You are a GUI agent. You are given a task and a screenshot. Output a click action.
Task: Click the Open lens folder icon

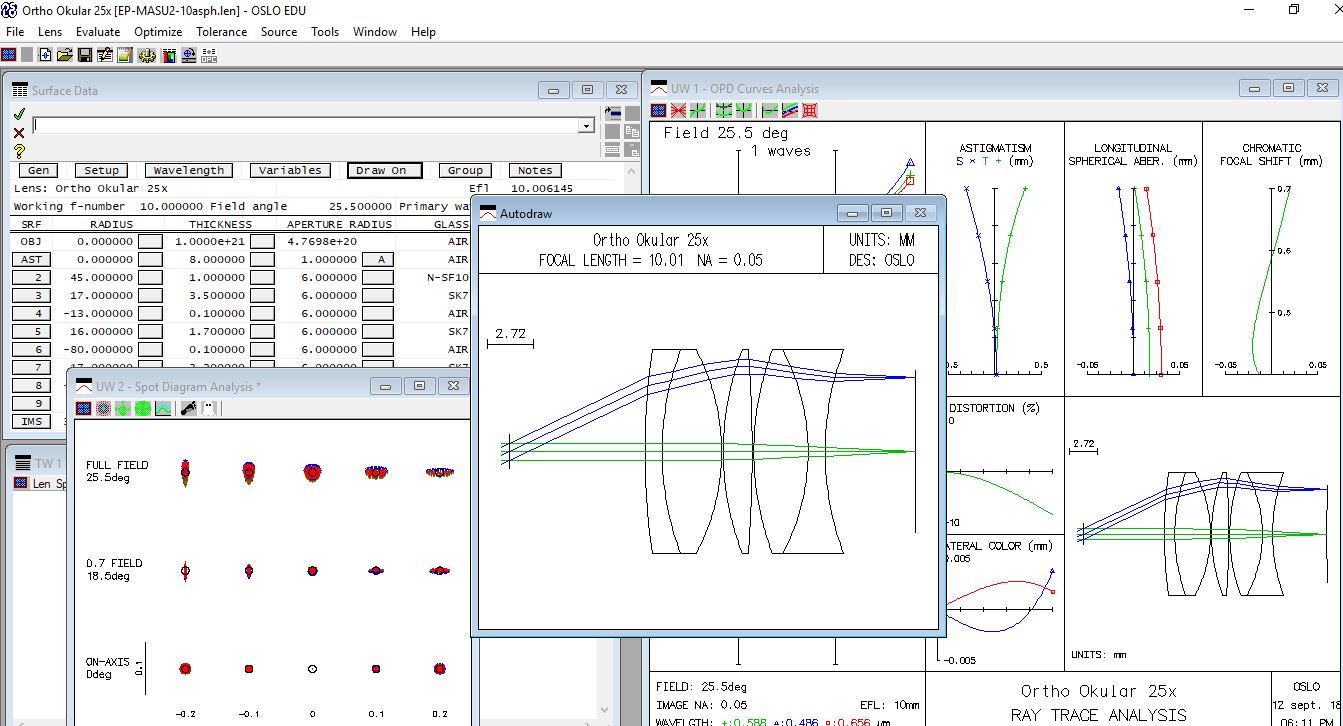[65, 55]
